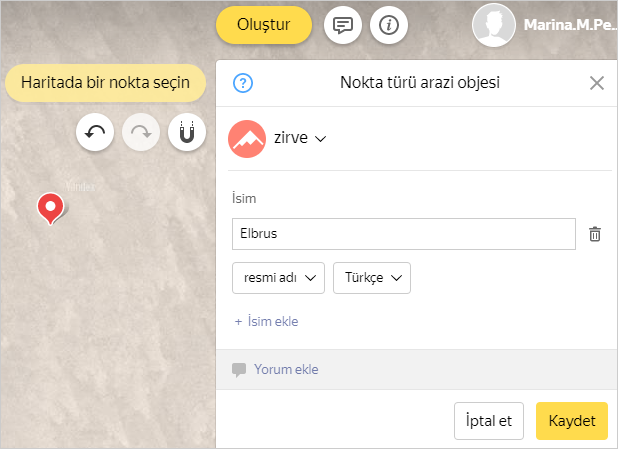The image size is (618, 449).
Task: Open the help question mark icon
Action: tap(241, 83)
